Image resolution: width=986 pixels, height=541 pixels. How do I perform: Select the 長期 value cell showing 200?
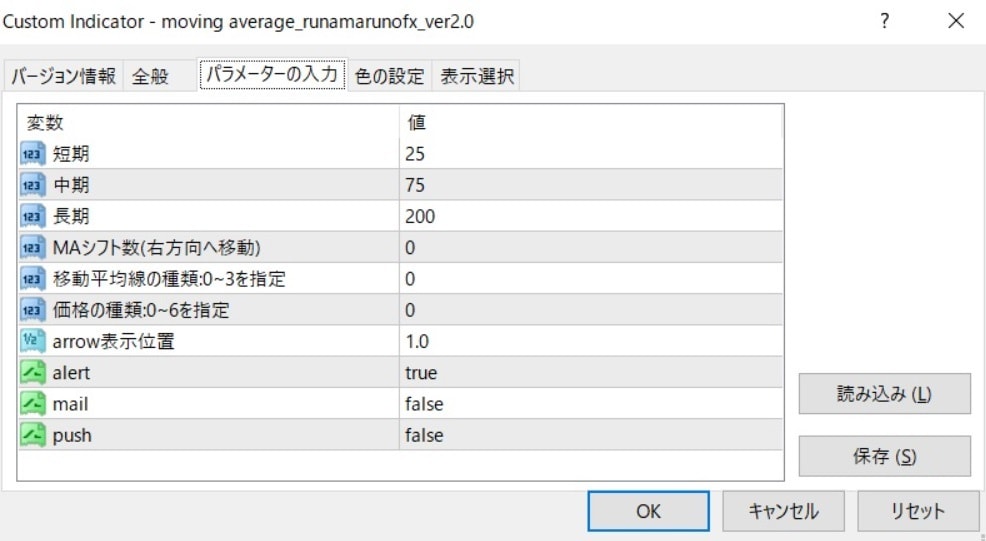(x=591, y=216)
